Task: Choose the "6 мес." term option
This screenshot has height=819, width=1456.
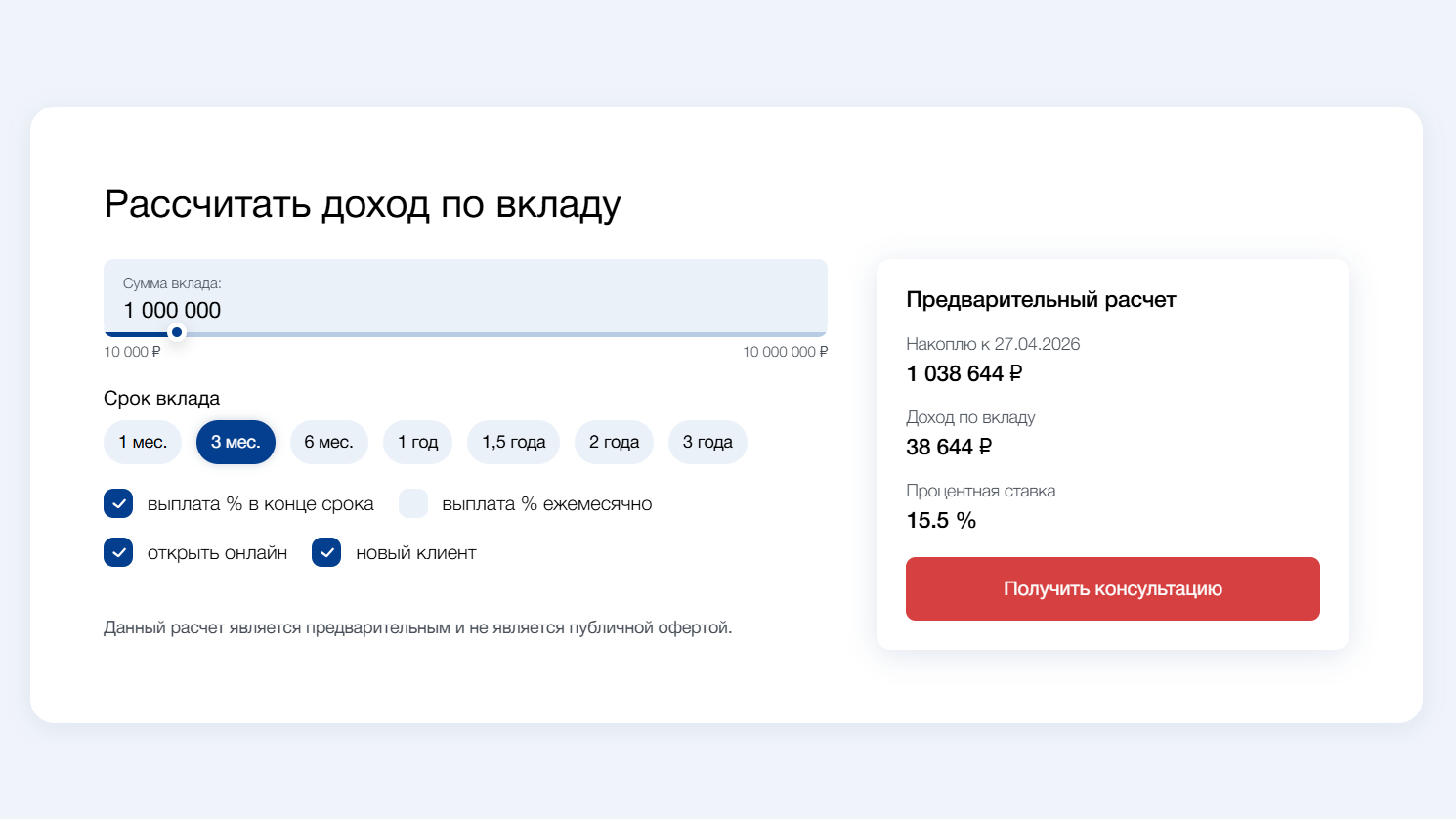Action: [x=329, y=442]
